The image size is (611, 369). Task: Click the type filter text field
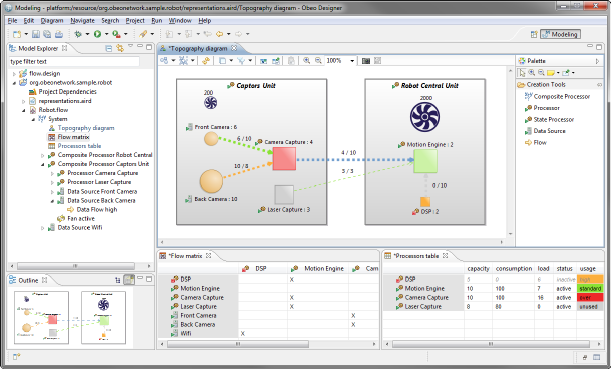coord(74,62)
